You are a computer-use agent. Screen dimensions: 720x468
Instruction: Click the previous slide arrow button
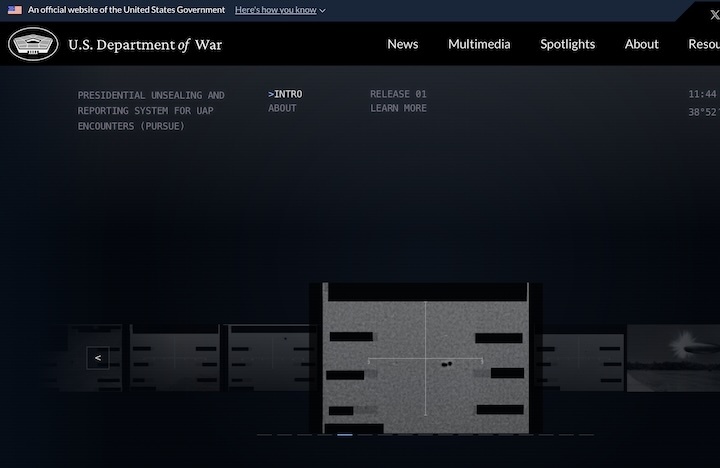[98, 358]
